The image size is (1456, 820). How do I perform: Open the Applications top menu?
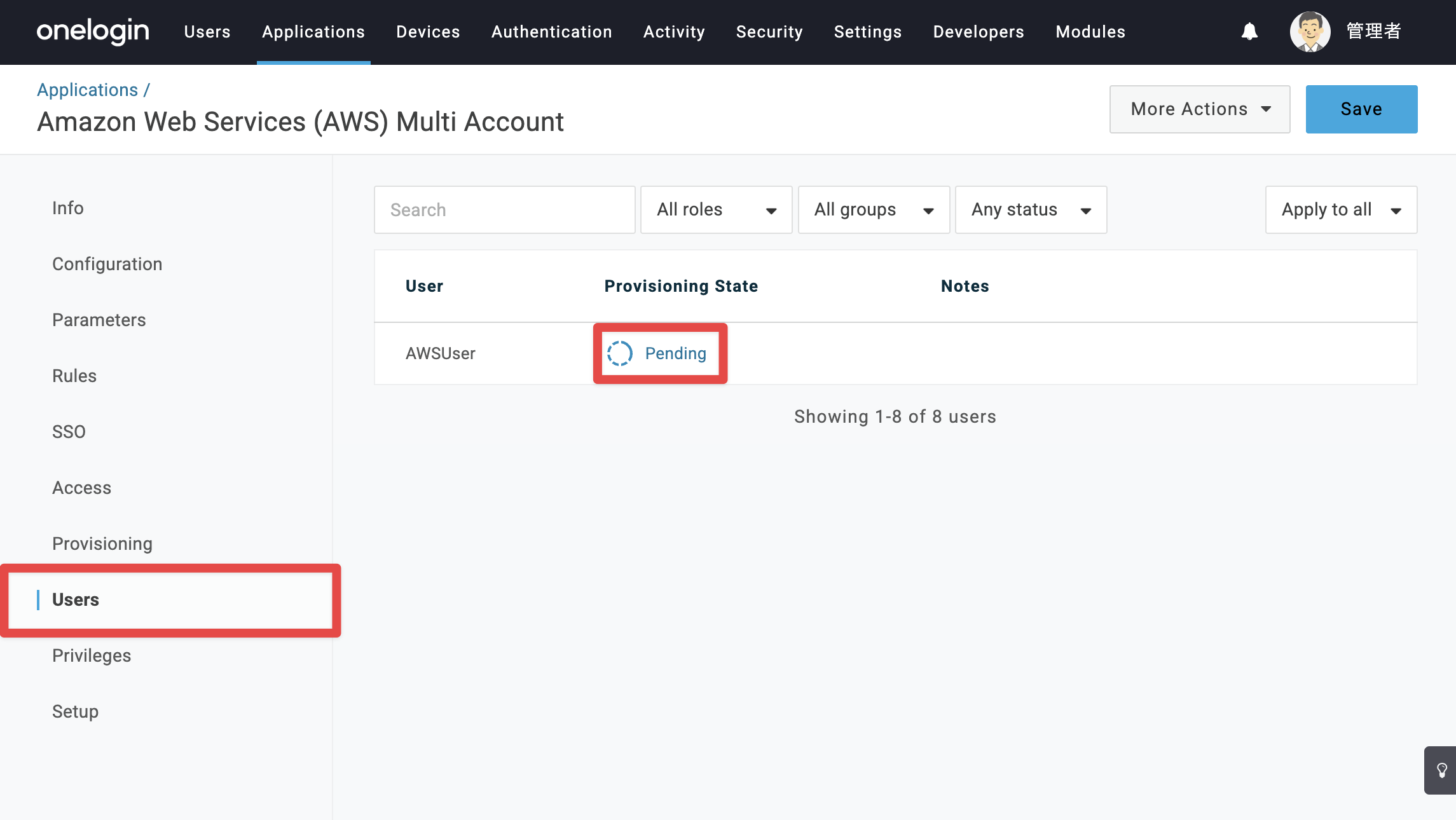coord(313,32)
